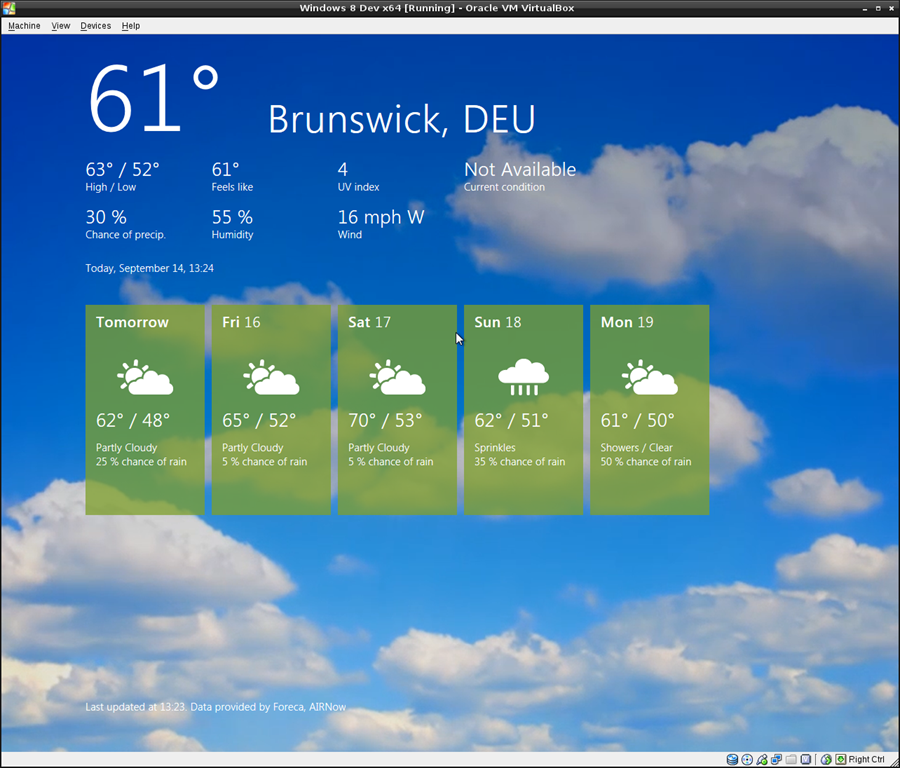This screenshot has height=768, width=900.
Task: Click the Brunswick, DEU location title
Action: (401, 119)
